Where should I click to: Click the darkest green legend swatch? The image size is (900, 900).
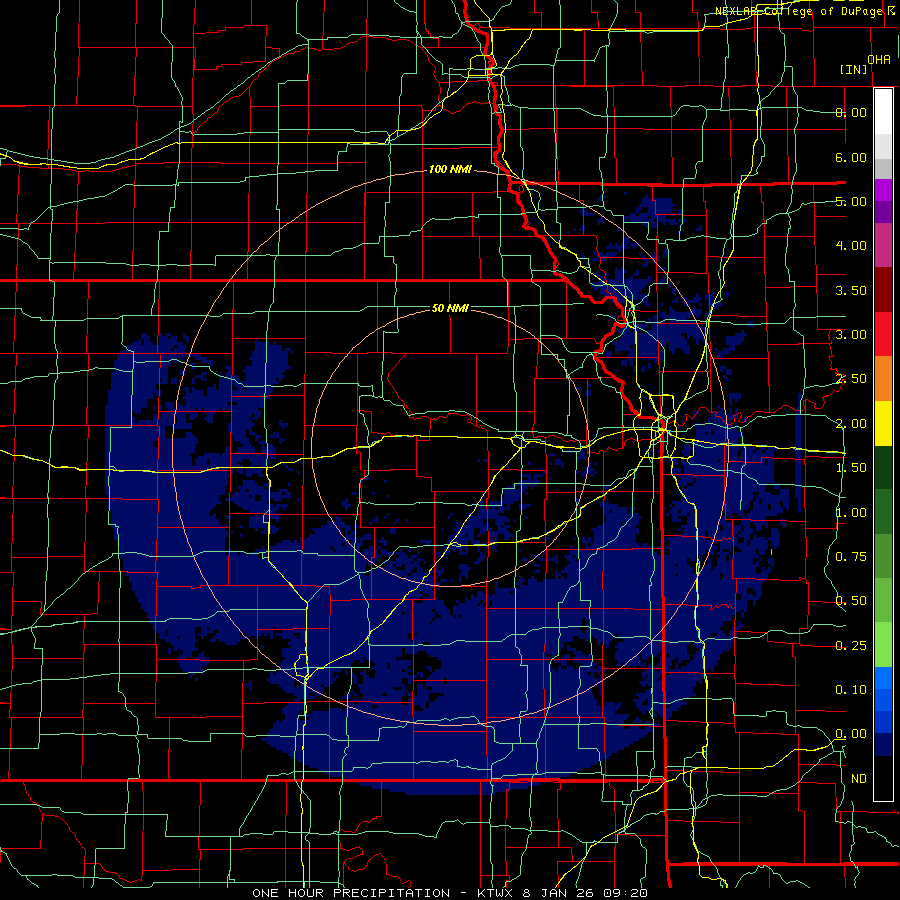(x=883, y=468)
